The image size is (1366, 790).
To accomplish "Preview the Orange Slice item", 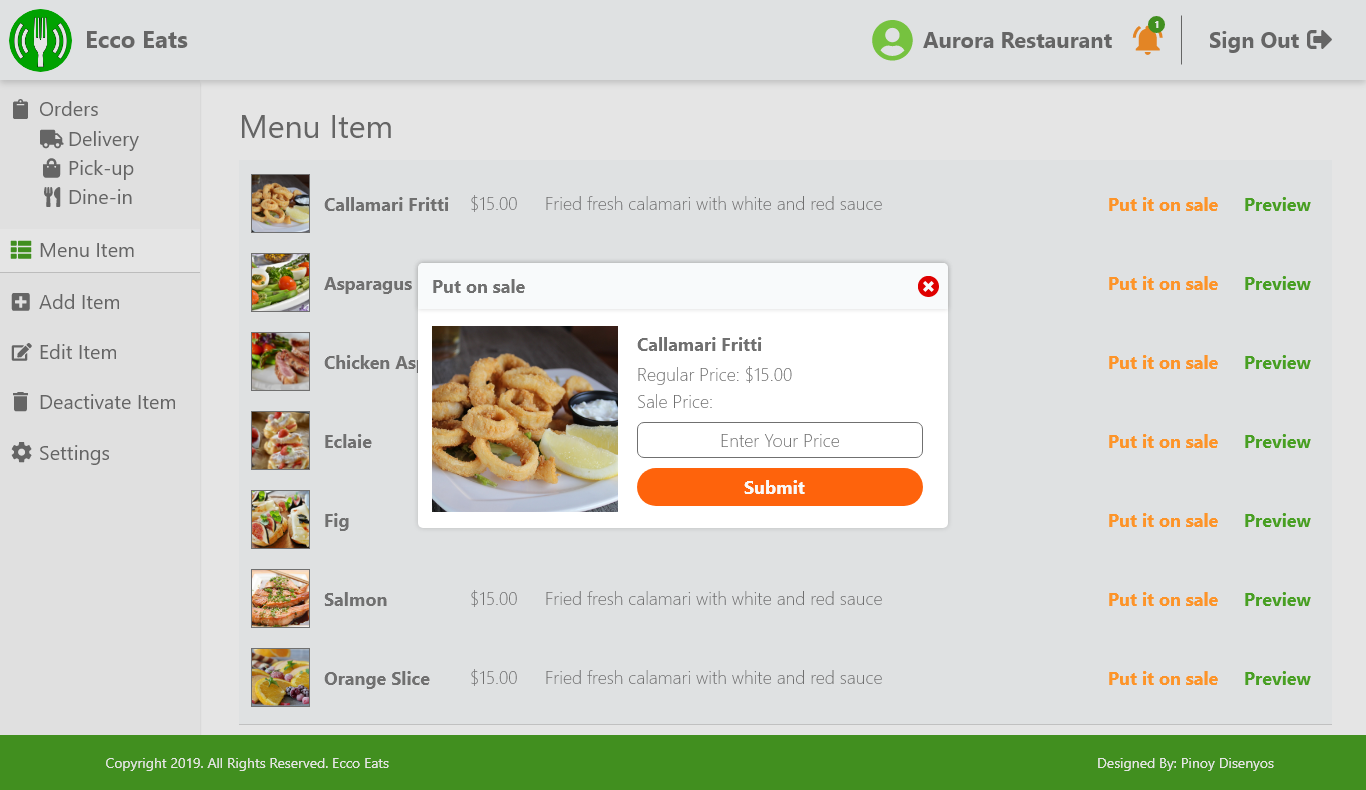I will 1276,679.
